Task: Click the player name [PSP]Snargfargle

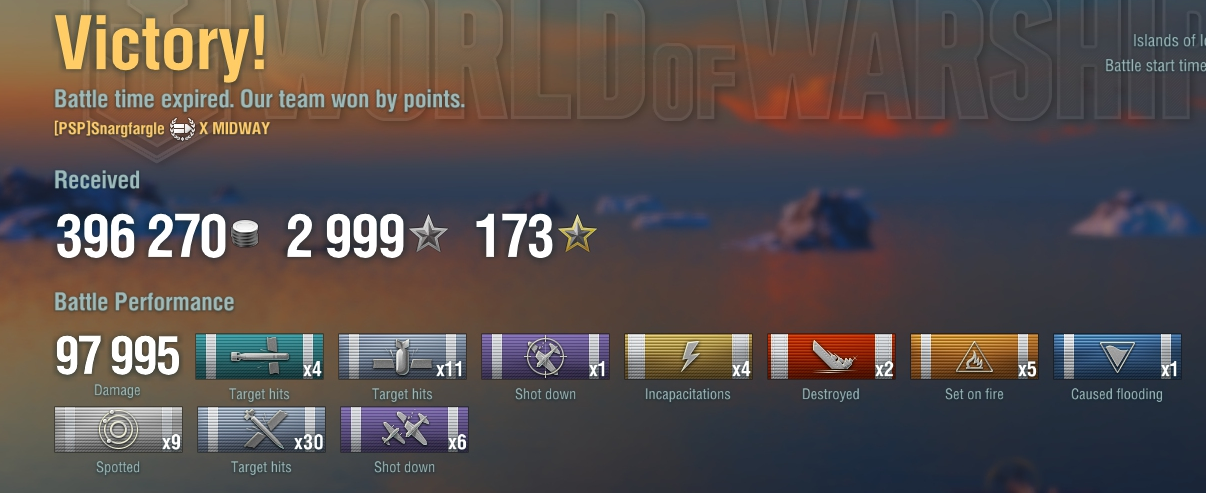Action: click(x=109, y=129)
